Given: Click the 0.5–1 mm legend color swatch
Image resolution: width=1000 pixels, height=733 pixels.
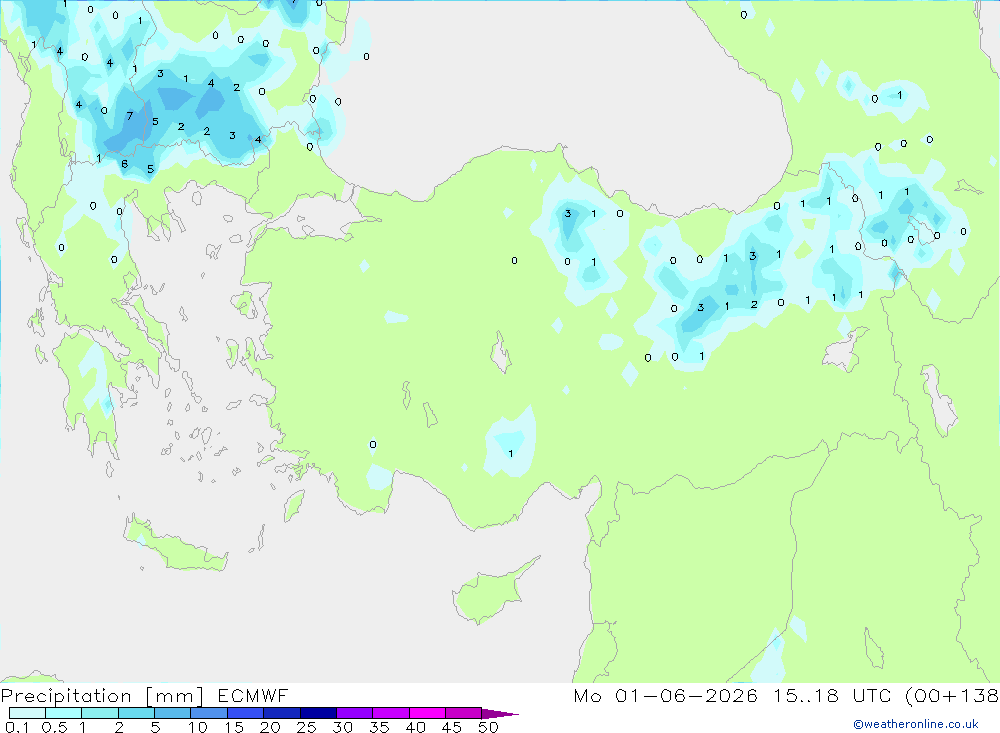Looking at the screenshot, I should coord(64,713).
